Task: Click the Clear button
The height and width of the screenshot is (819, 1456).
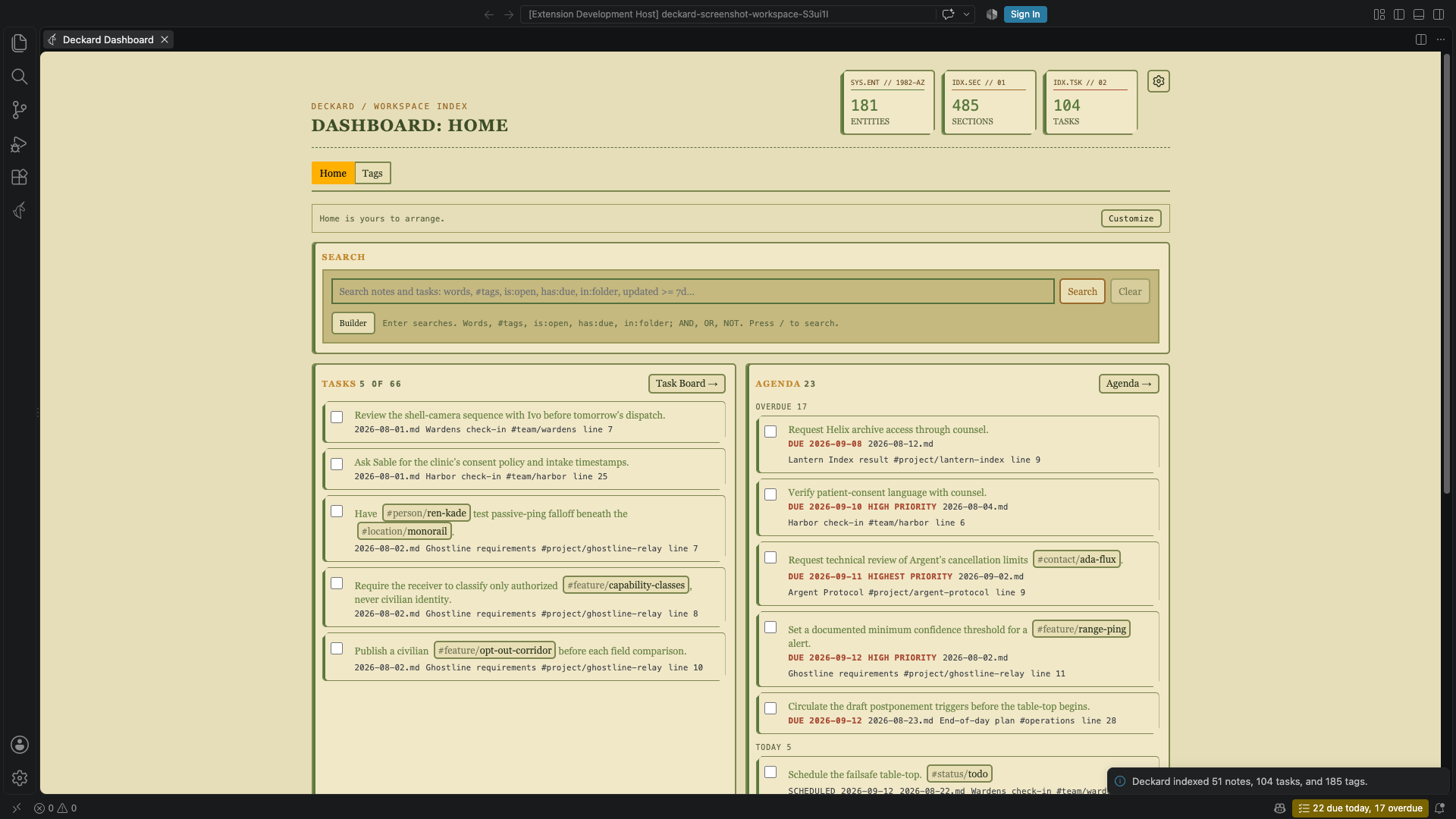Action: 1130,291
